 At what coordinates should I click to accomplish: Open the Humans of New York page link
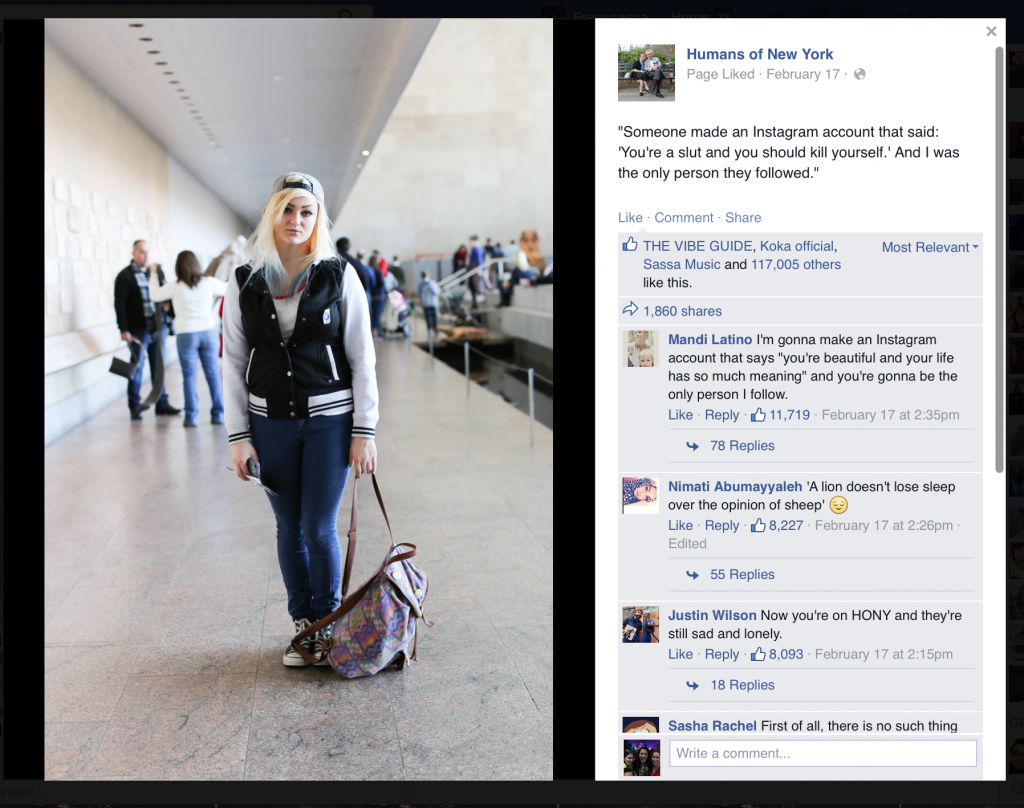pos(760,54)
